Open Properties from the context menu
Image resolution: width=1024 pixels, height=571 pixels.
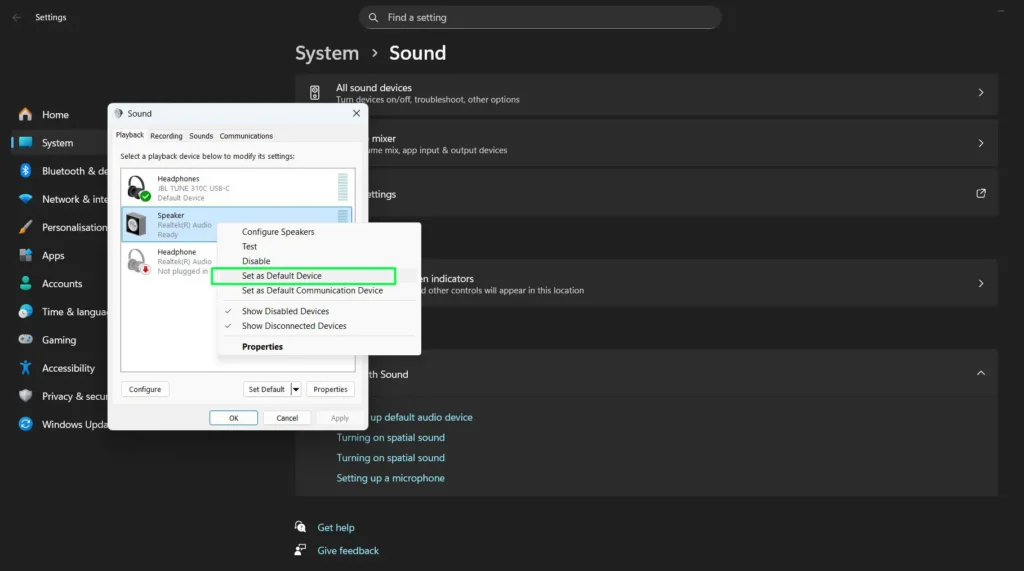tap(263, 346)
